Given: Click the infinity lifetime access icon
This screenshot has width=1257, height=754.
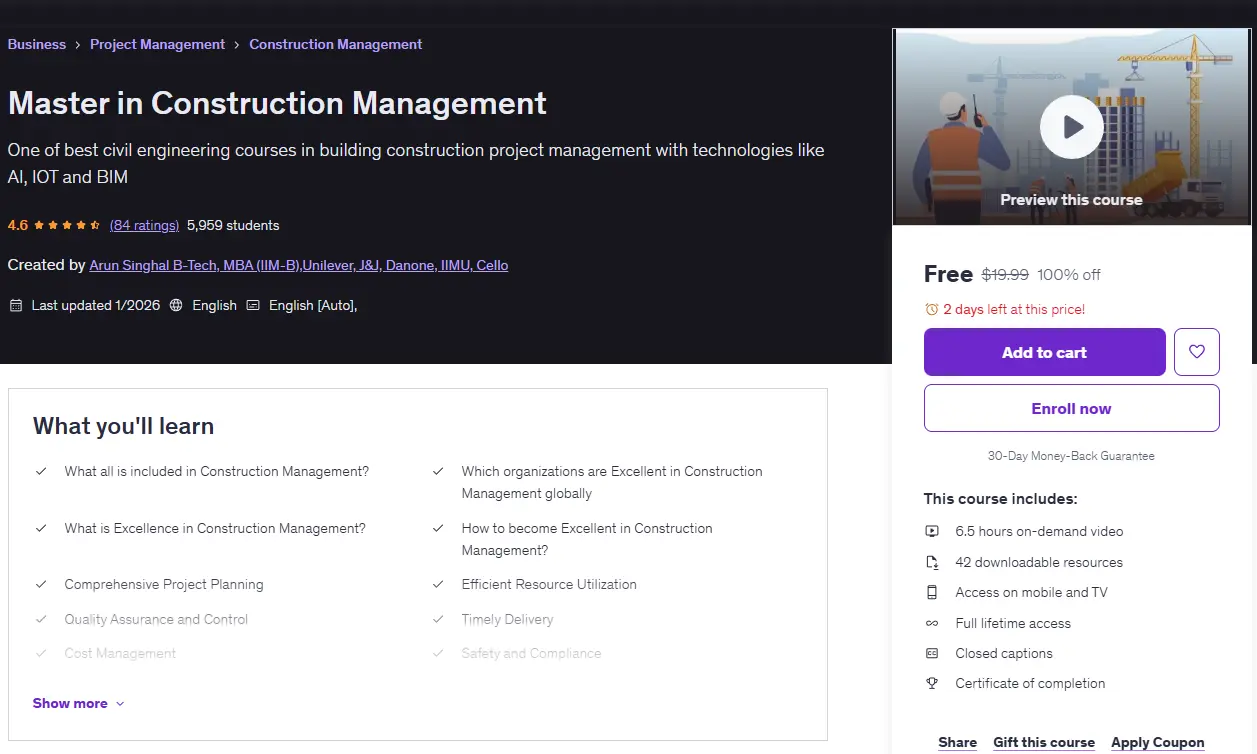Looking at the screenshot, I should coord(932,623).
